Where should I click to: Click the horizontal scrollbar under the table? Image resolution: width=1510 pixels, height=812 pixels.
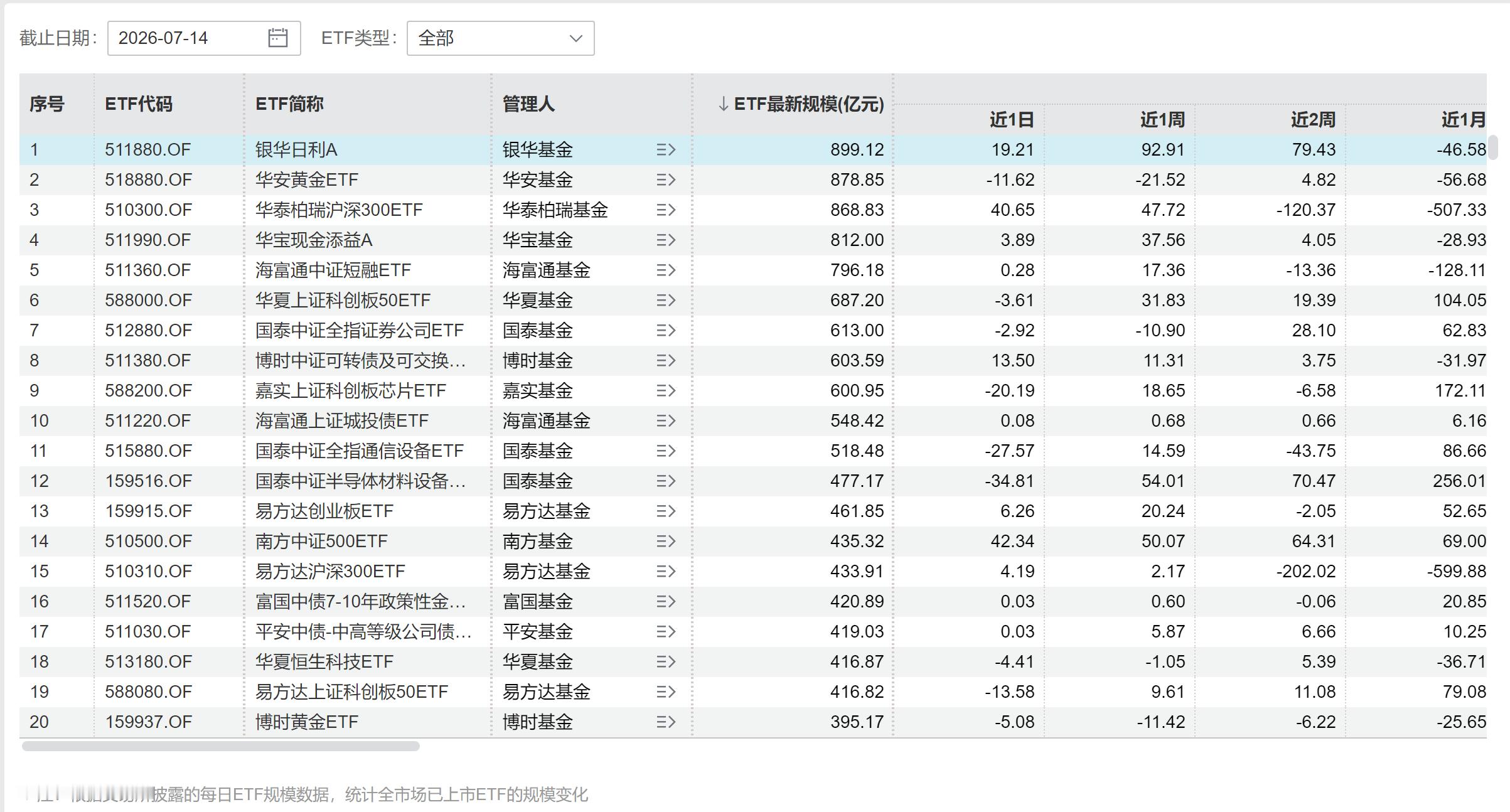click(x=221, y=746)
